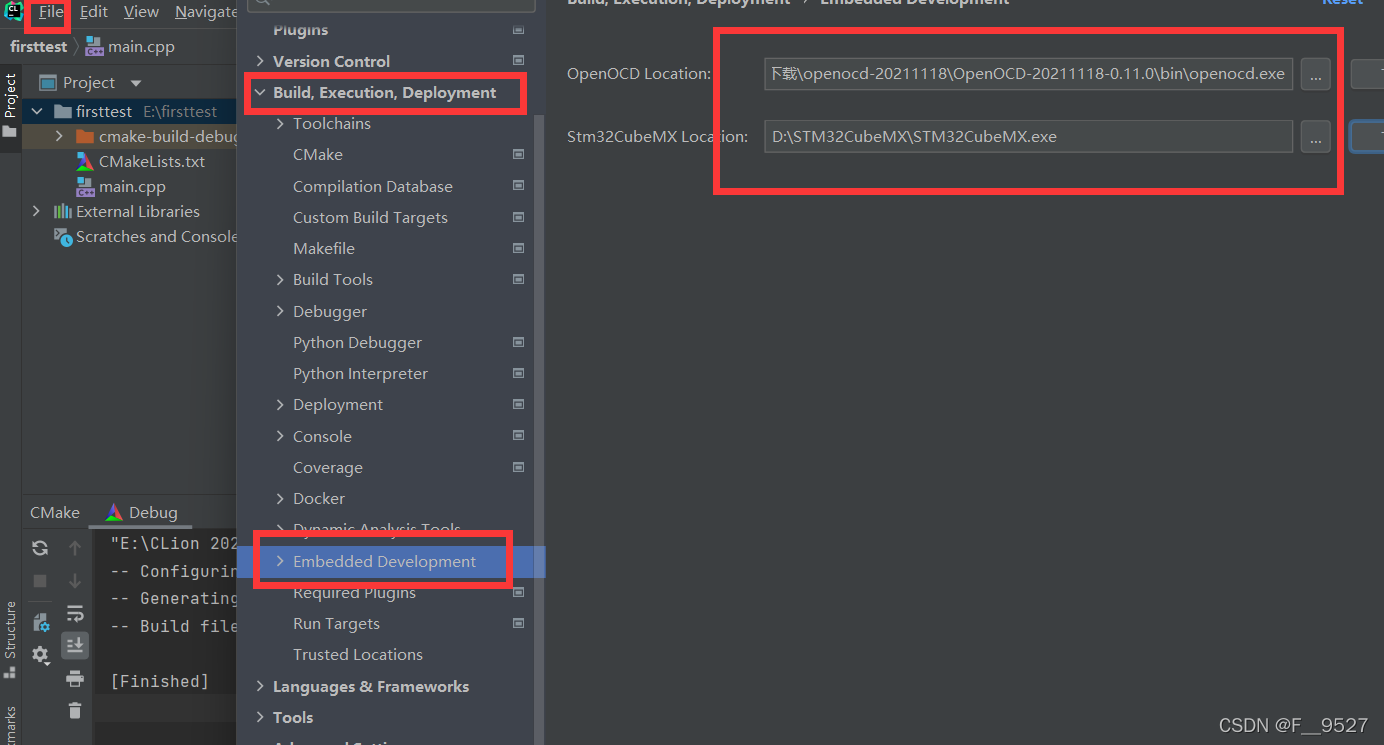Image resolution: width=1384 pixels, height=745 pixels.
Task: Click firsttest in the breadcrumb bar
Action: (x=38, y=46)
